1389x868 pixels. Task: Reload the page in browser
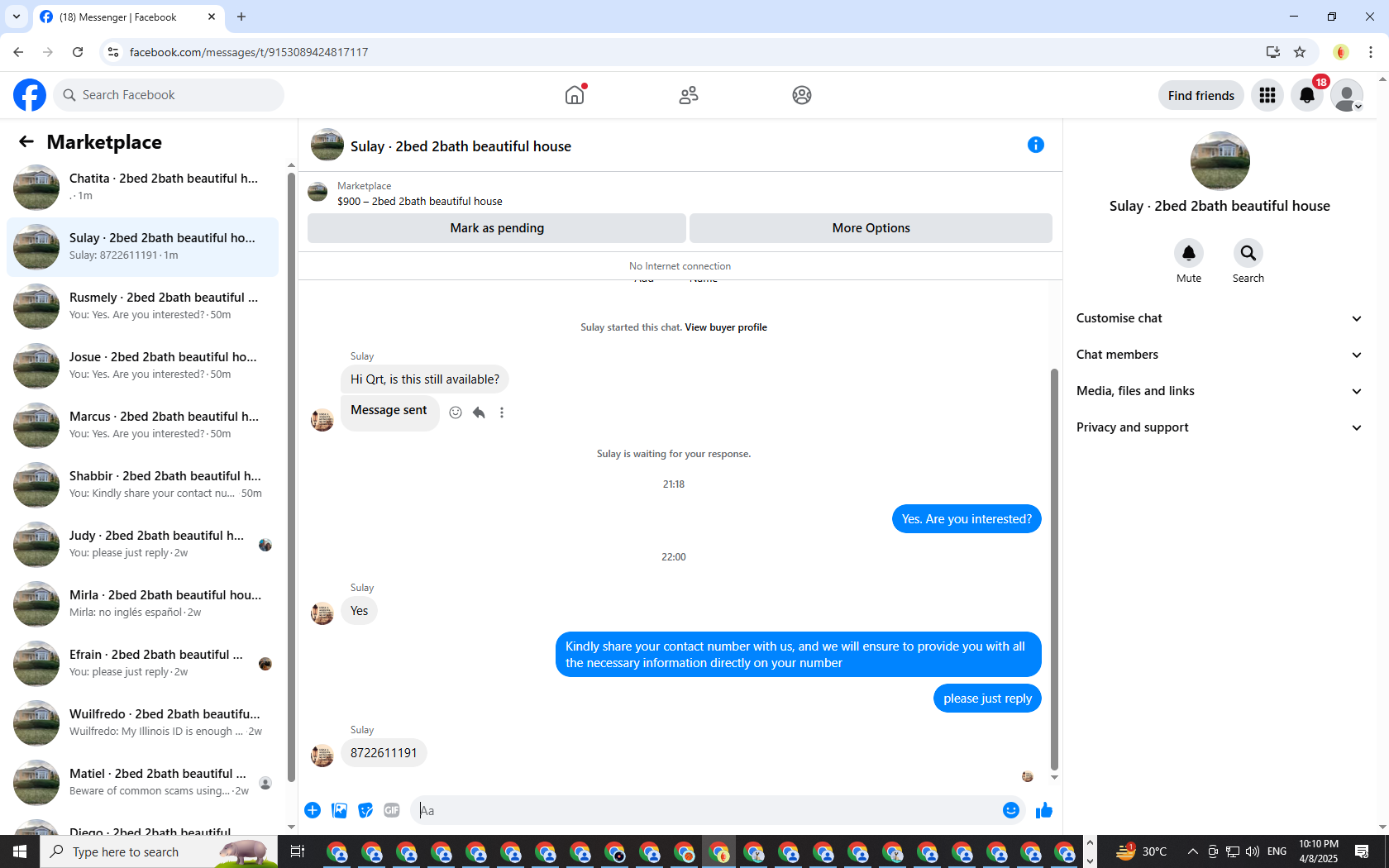[x=78, y=52]
